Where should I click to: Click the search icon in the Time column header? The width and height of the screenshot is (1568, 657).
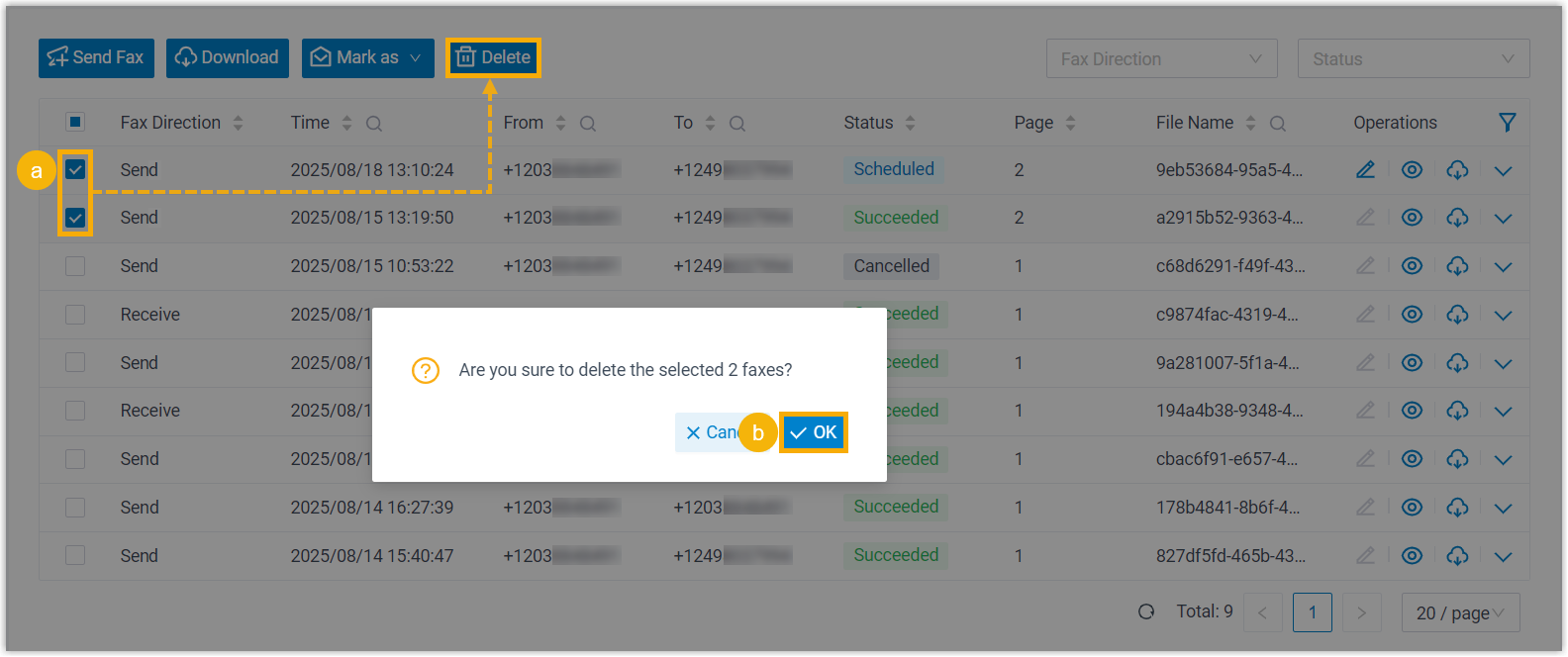tap(374, 124)
